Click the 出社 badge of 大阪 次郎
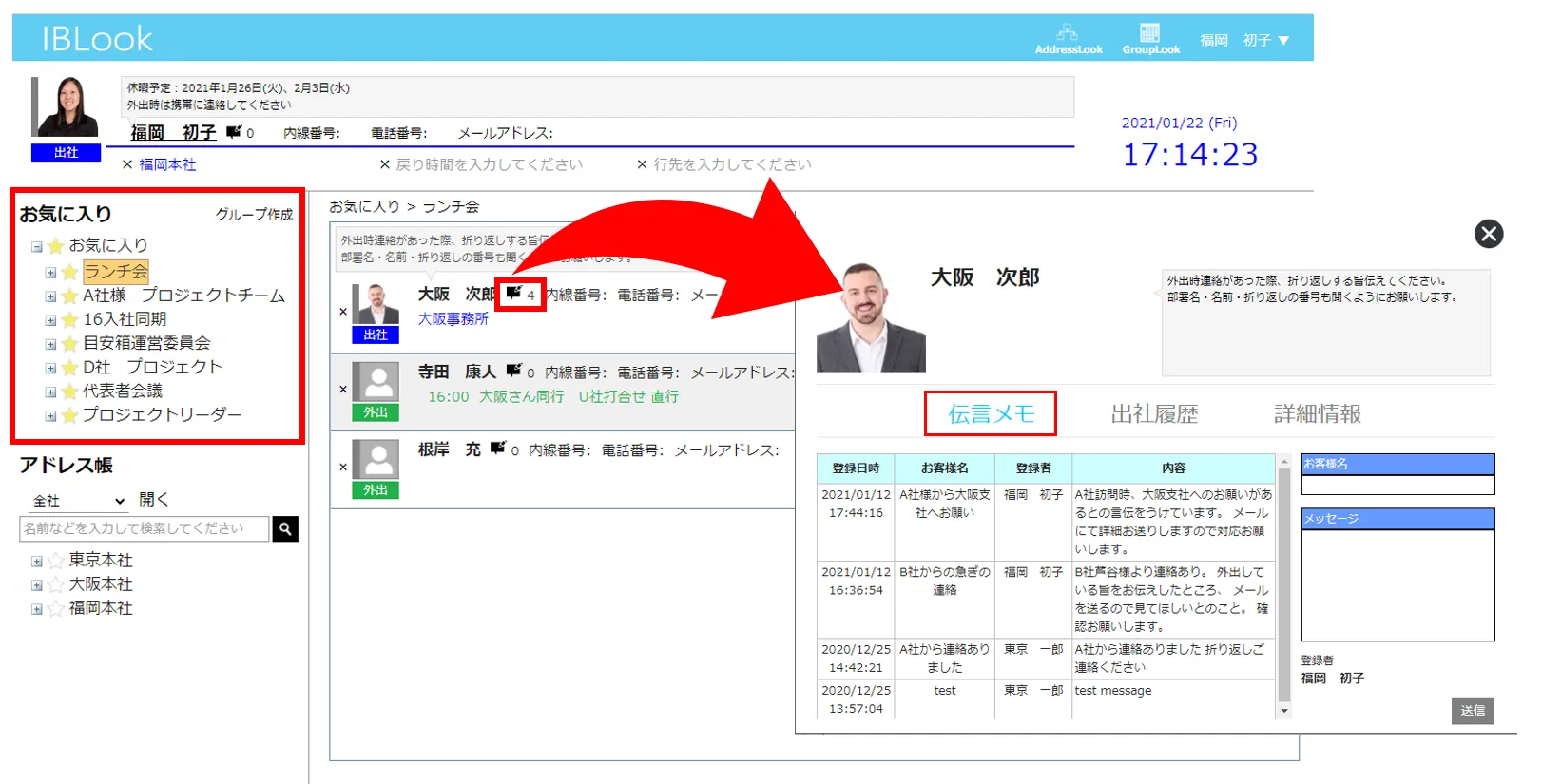This screenshot has width=1542, height=784. tap(376, 335)
